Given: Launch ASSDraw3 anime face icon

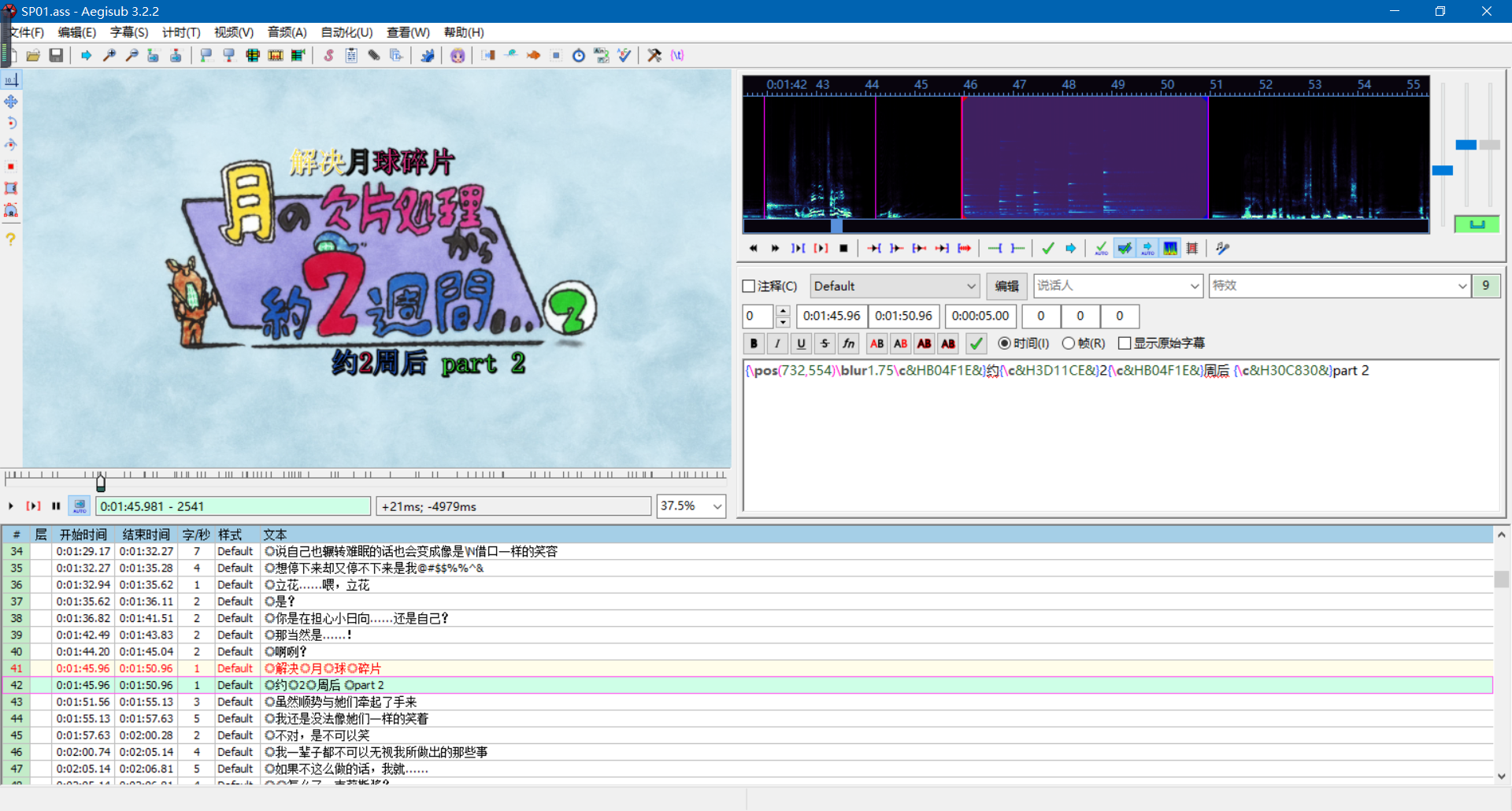Looking at the screenshot, I should pos(458,55).
